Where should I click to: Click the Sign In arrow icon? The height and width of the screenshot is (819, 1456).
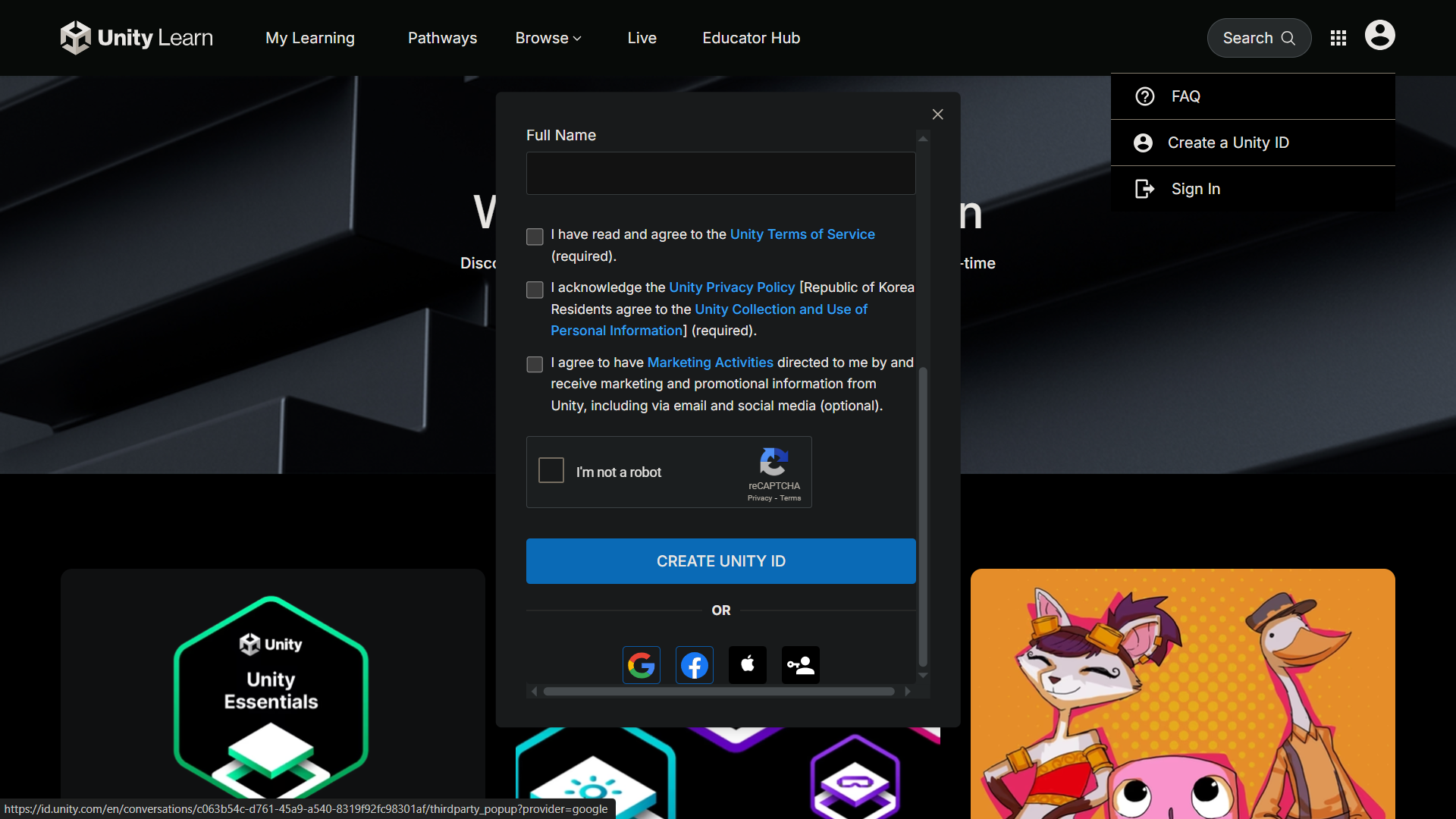point(1144,189)
